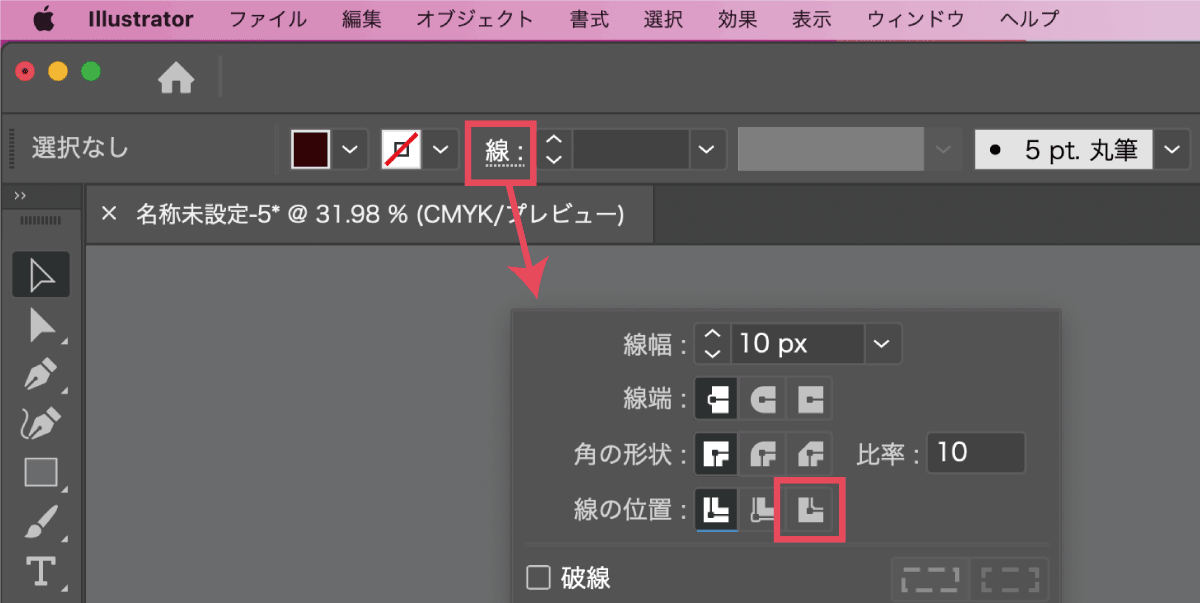Viewport: 1200px width, 603px height.
Task: Select the Pen tool
Action: (x=40, y=374)
